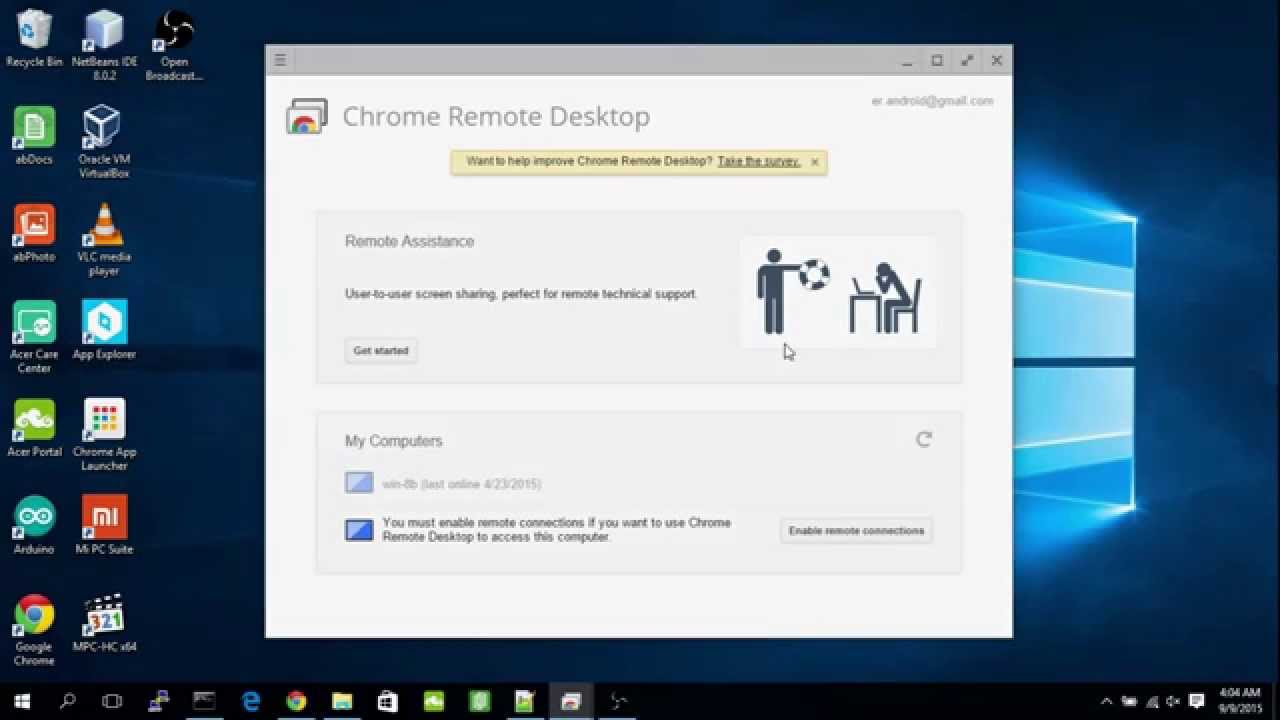The width and height of the screenshot is (1280, 720).
Task: Click the Chrome Remote Desktop logo
Action: point(307,116)
